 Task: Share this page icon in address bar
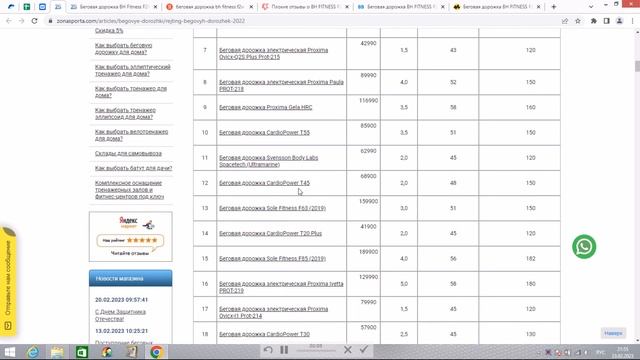[x=565, y=21]
